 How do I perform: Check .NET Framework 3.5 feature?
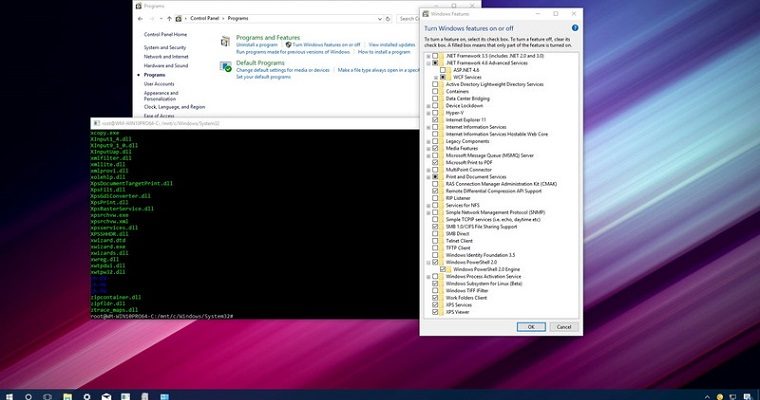click(x=435, y=56)
